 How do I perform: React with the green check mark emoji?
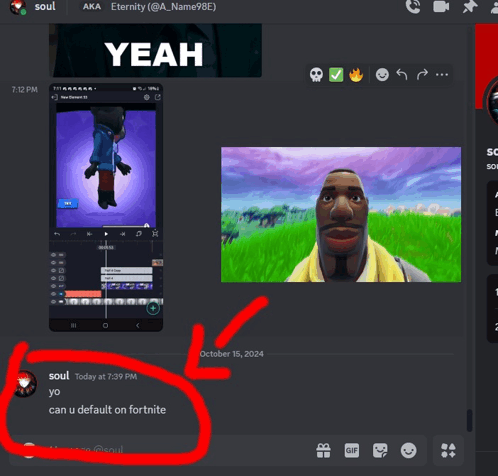tap(336, 75)
